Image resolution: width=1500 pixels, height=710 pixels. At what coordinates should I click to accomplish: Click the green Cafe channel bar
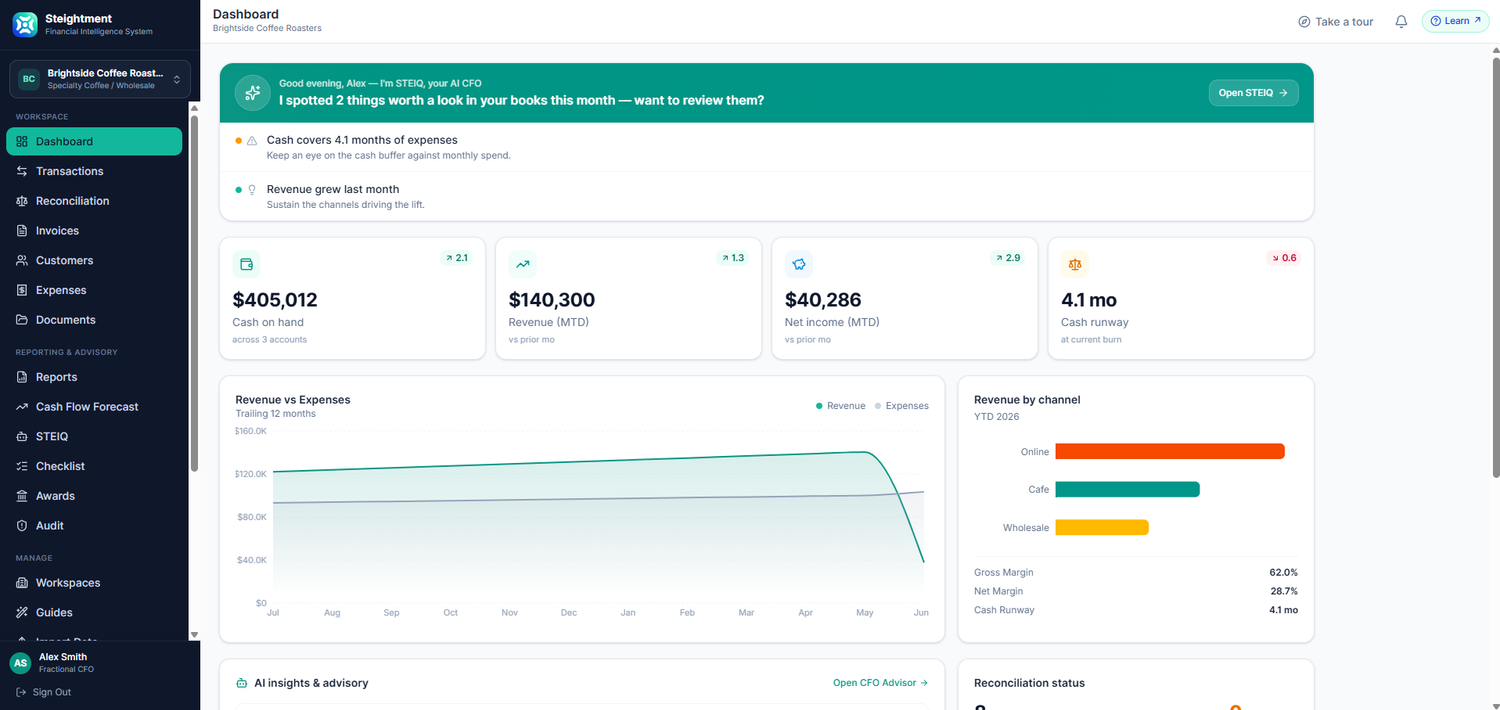click(1127, 490)
